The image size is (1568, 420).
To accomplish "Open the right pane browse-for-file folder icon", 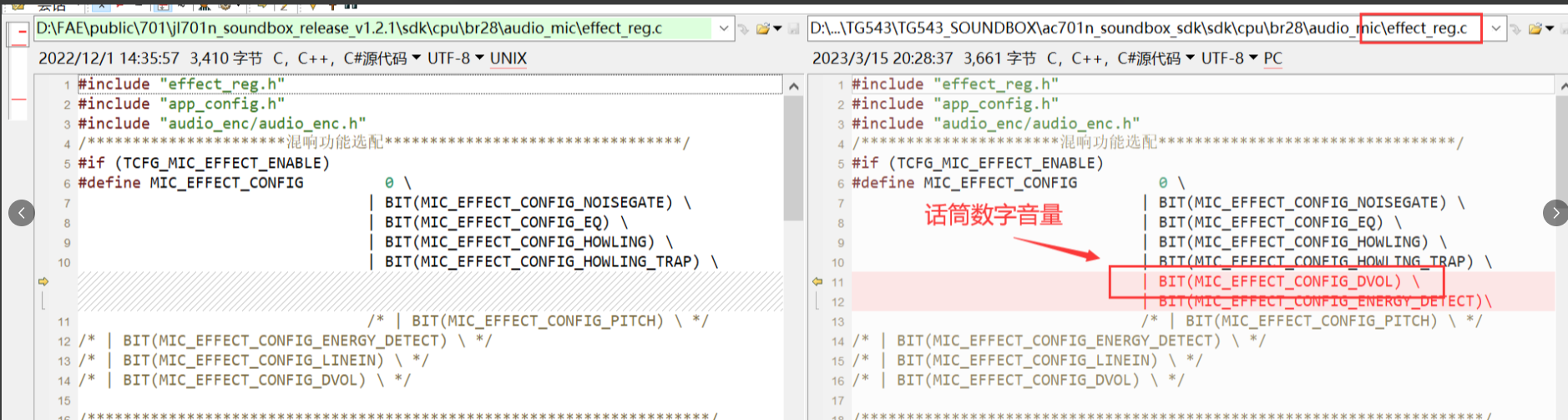I will [x=1536, y=28].
